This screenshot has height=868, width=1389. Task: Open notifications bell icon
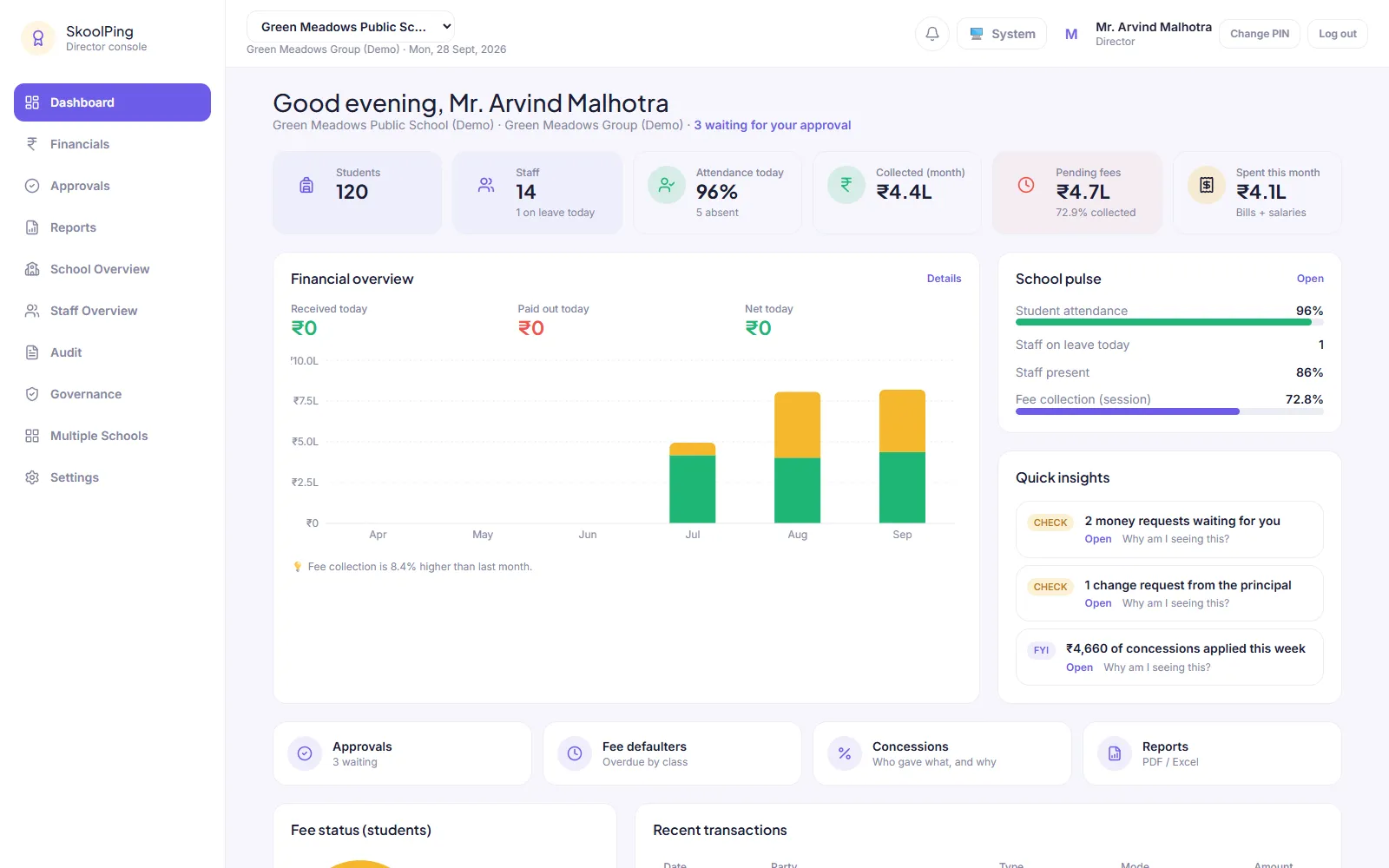pyautogui.click(x=932, y=34)
